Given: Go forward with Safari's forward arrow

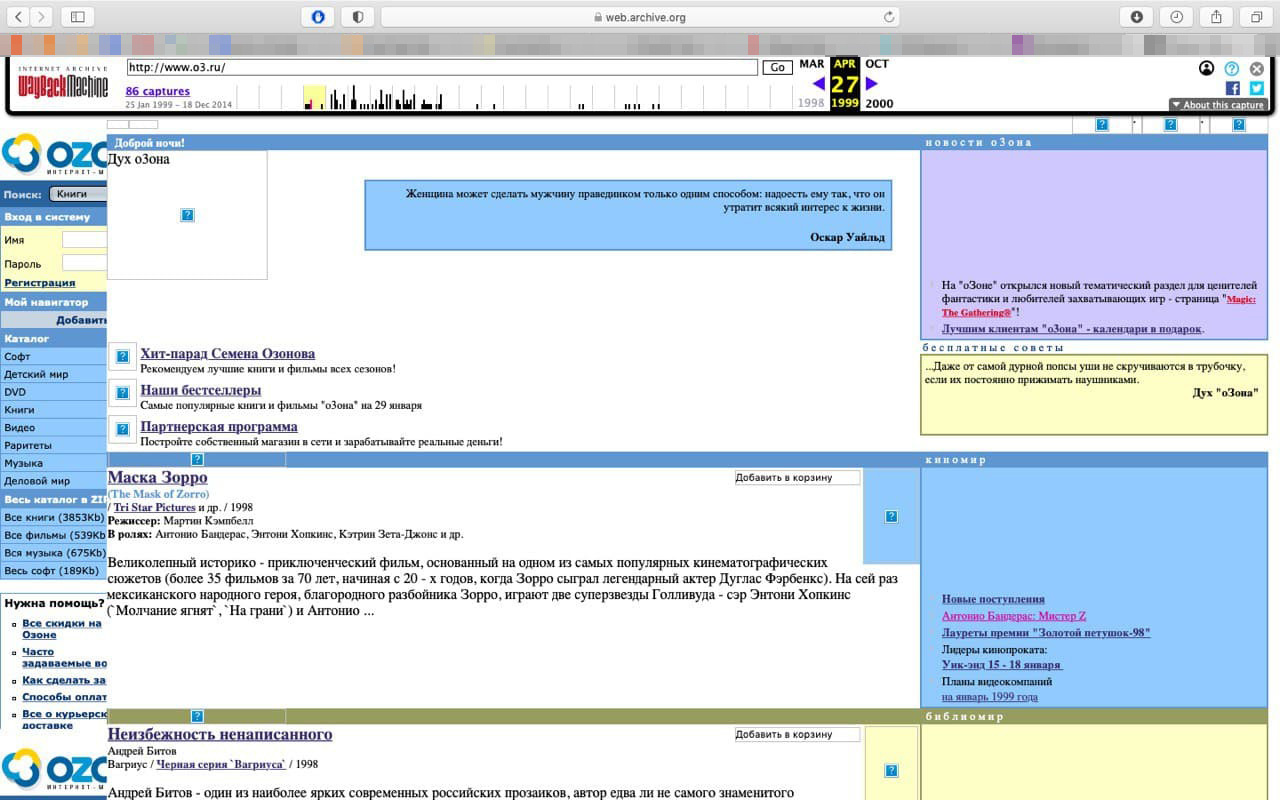Looking at the screenshot, I should coord(43,16).
